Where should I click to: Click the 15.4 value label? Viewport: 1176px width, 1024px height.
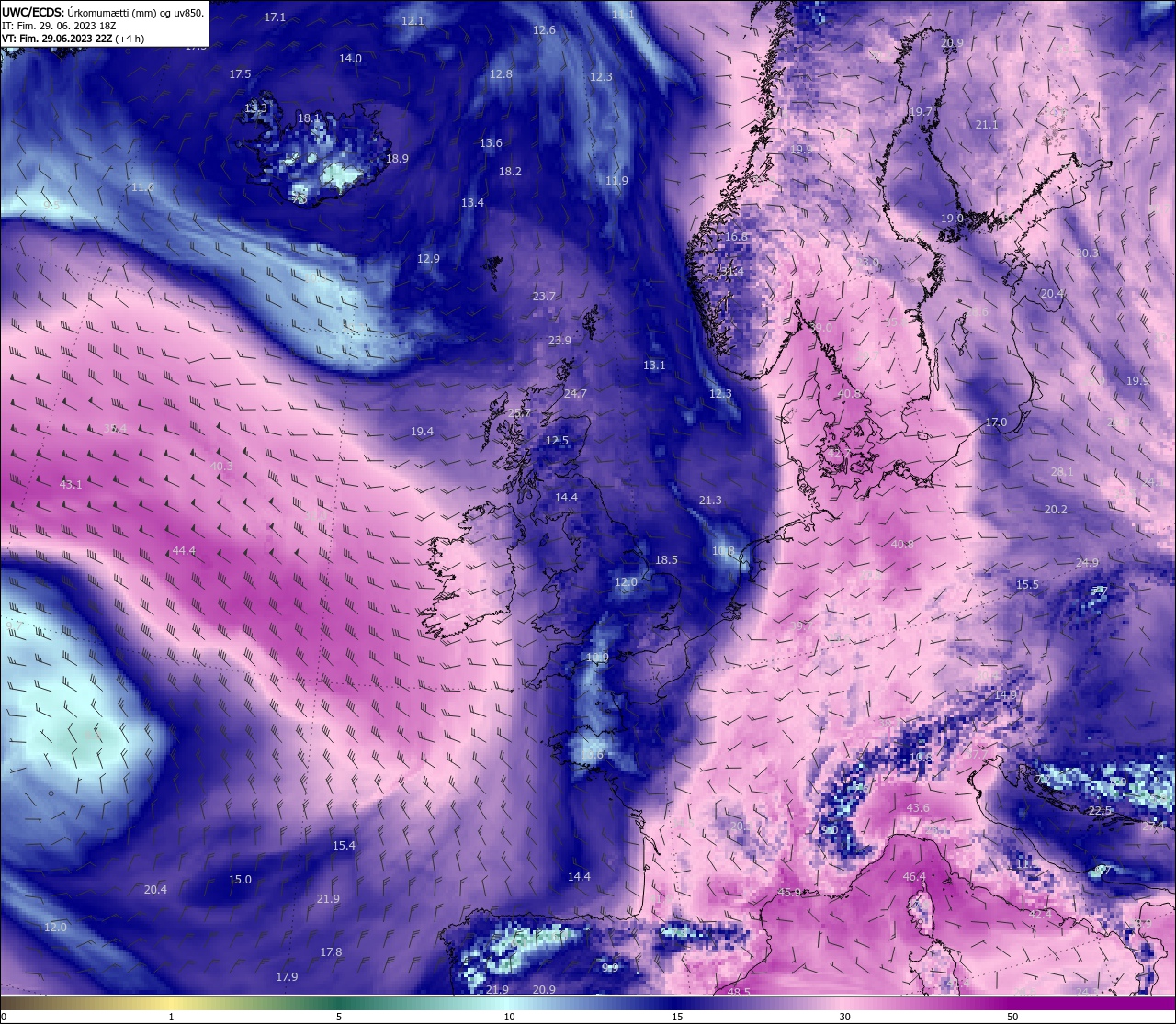(x=344, y=846)
